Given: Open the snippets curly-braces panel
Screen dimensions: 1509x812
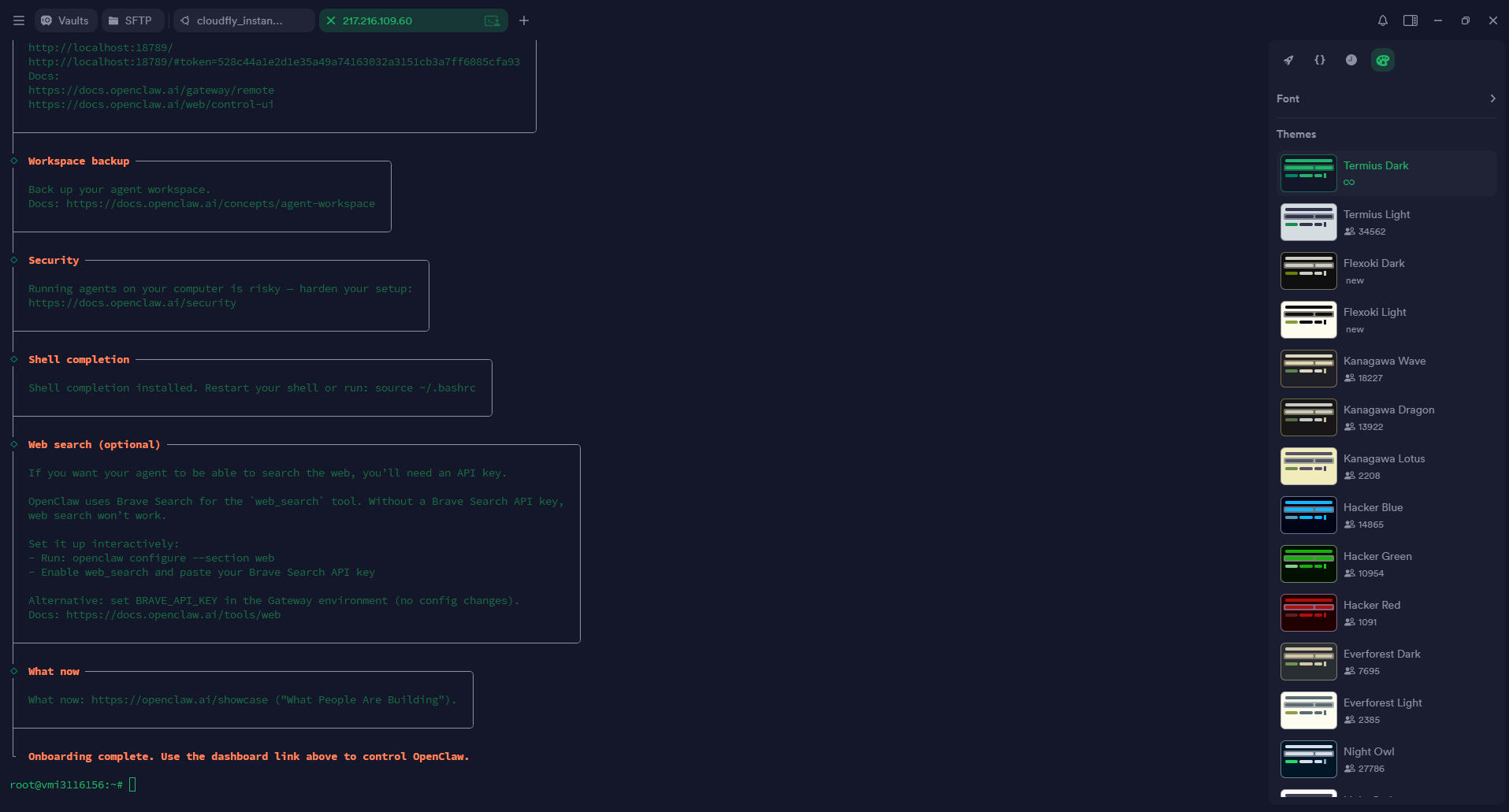Looking at the screenshot, I should [x=1320, y=60].
